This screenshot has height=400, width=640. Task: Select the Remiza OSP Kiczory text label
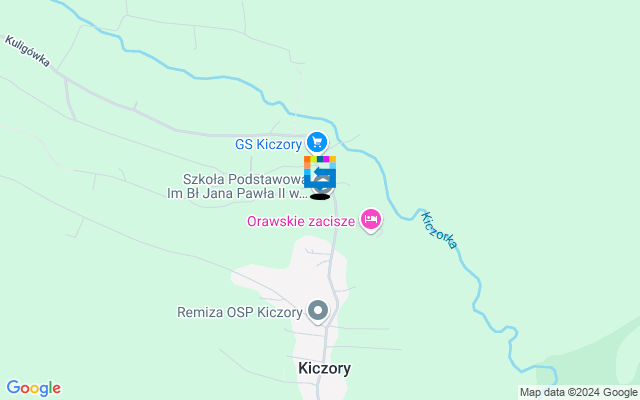tap(240, 312)
